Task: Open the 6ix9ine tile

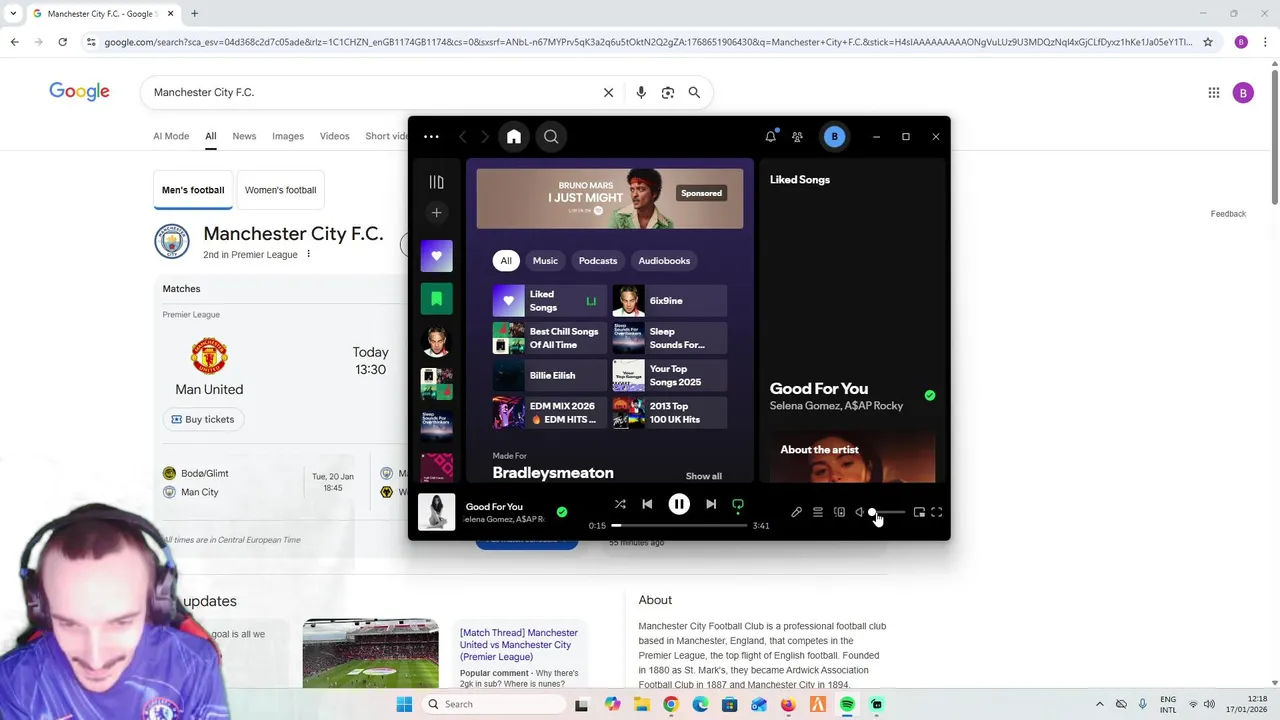Action: 669,301
